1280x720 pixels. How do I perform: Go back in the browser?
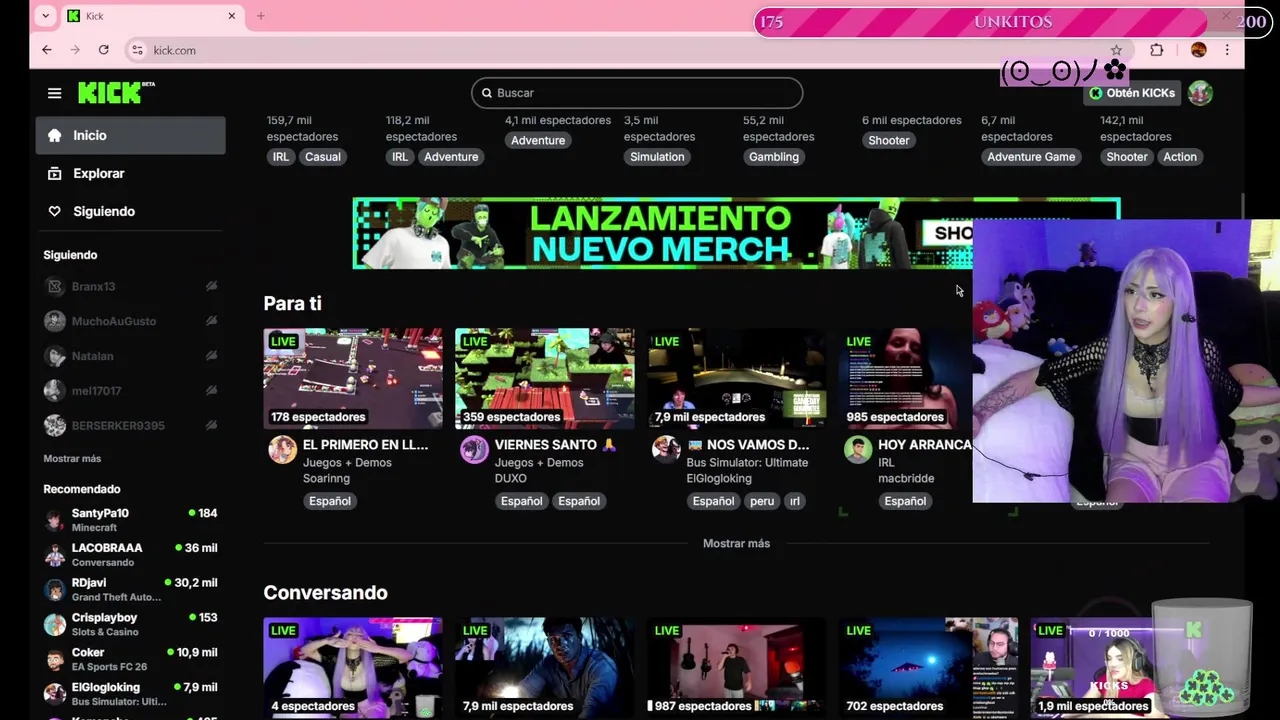point(47,50)
